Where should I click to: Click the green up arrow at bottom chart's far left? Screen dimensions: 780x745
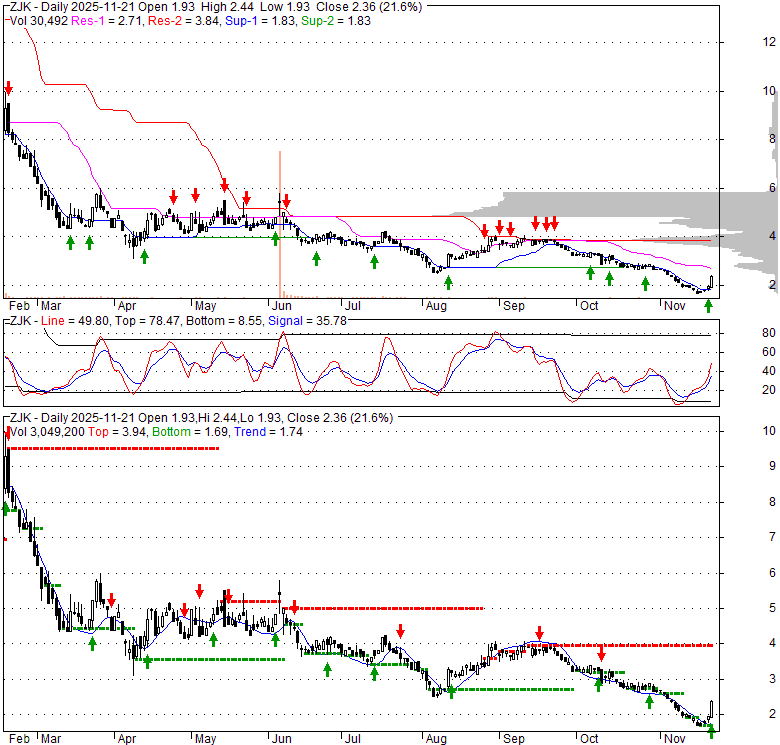coord(6,508)
